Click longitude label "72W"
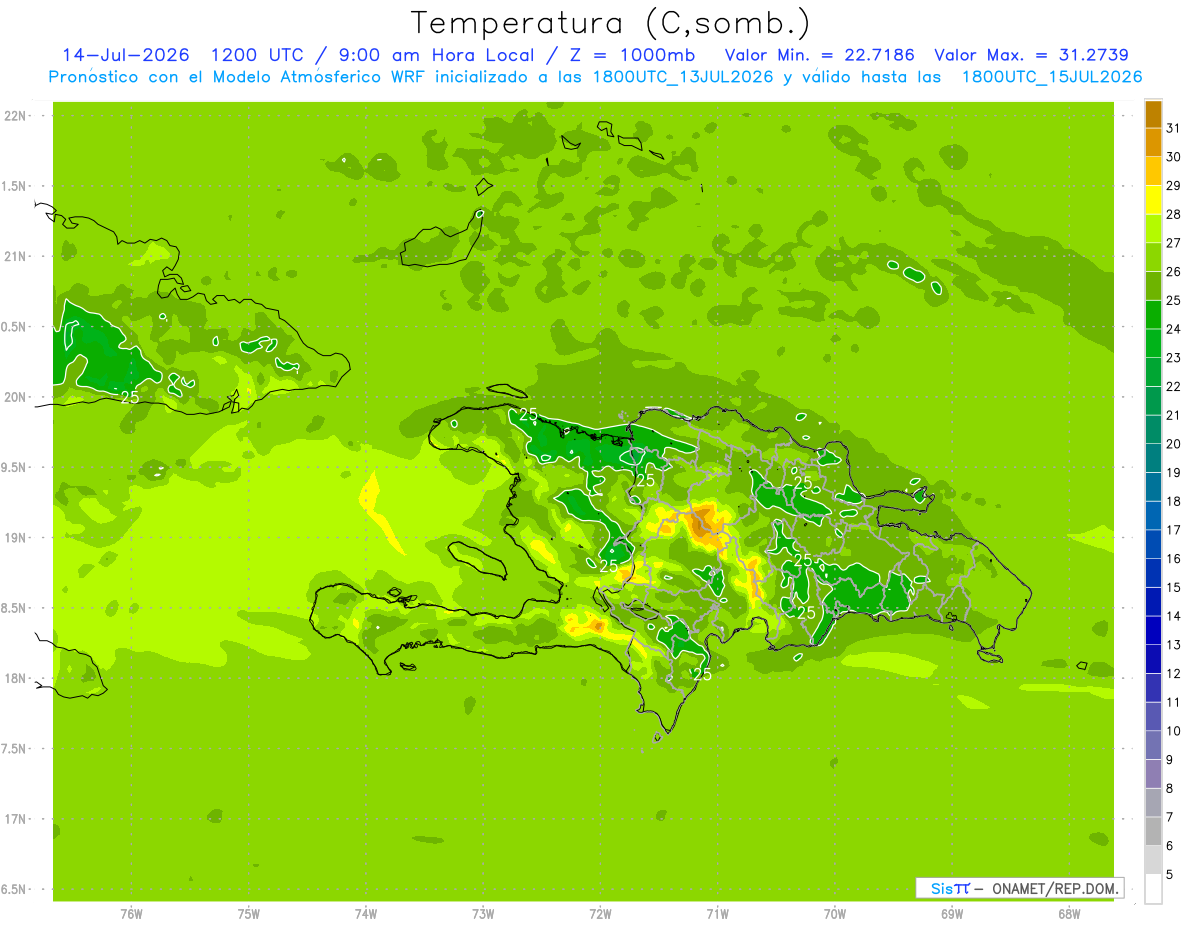 pyautogui.click(x=600, y=913)
